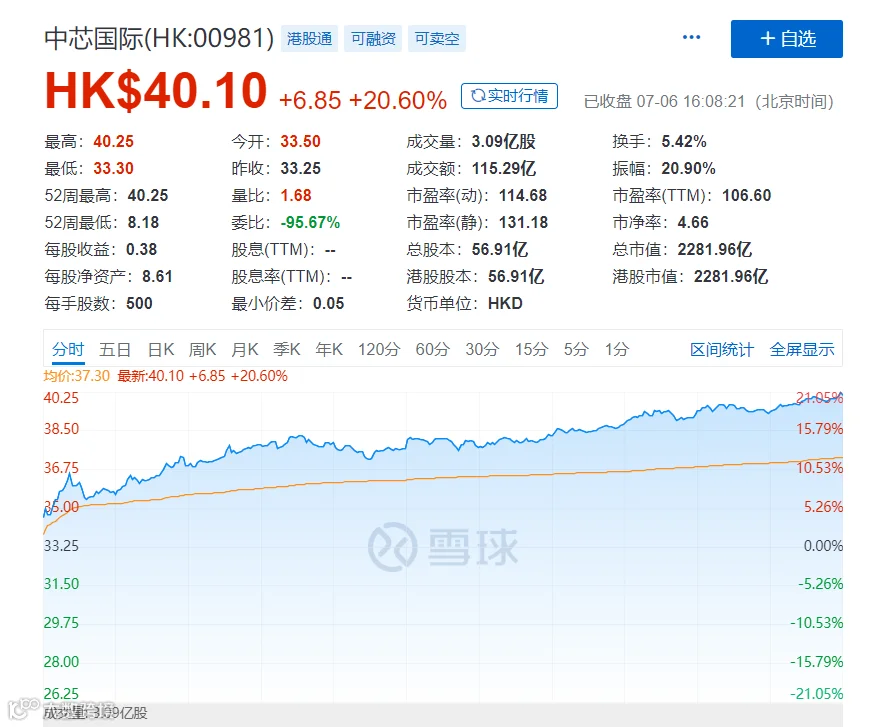Click the 市盈率(动) value 114.68
Viewport: 876px width, 727px height.
pyautogui.click(x=523, y=196)
